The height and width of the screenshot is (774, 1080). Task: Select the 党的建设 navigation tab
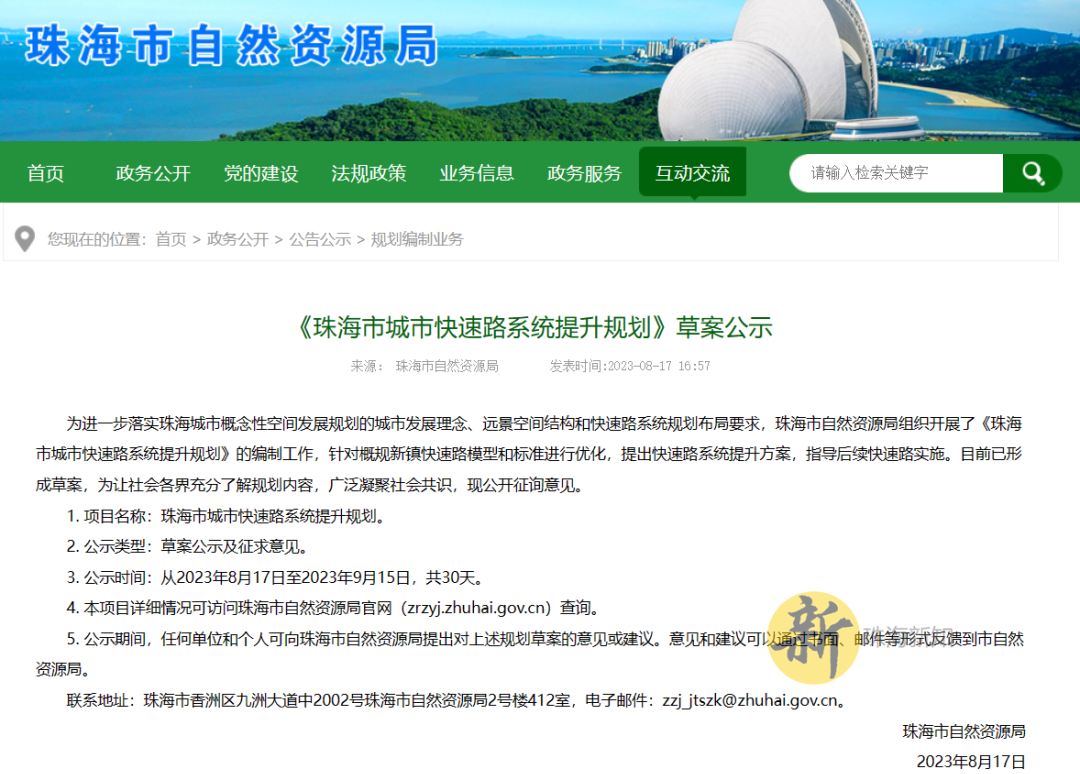260,173
